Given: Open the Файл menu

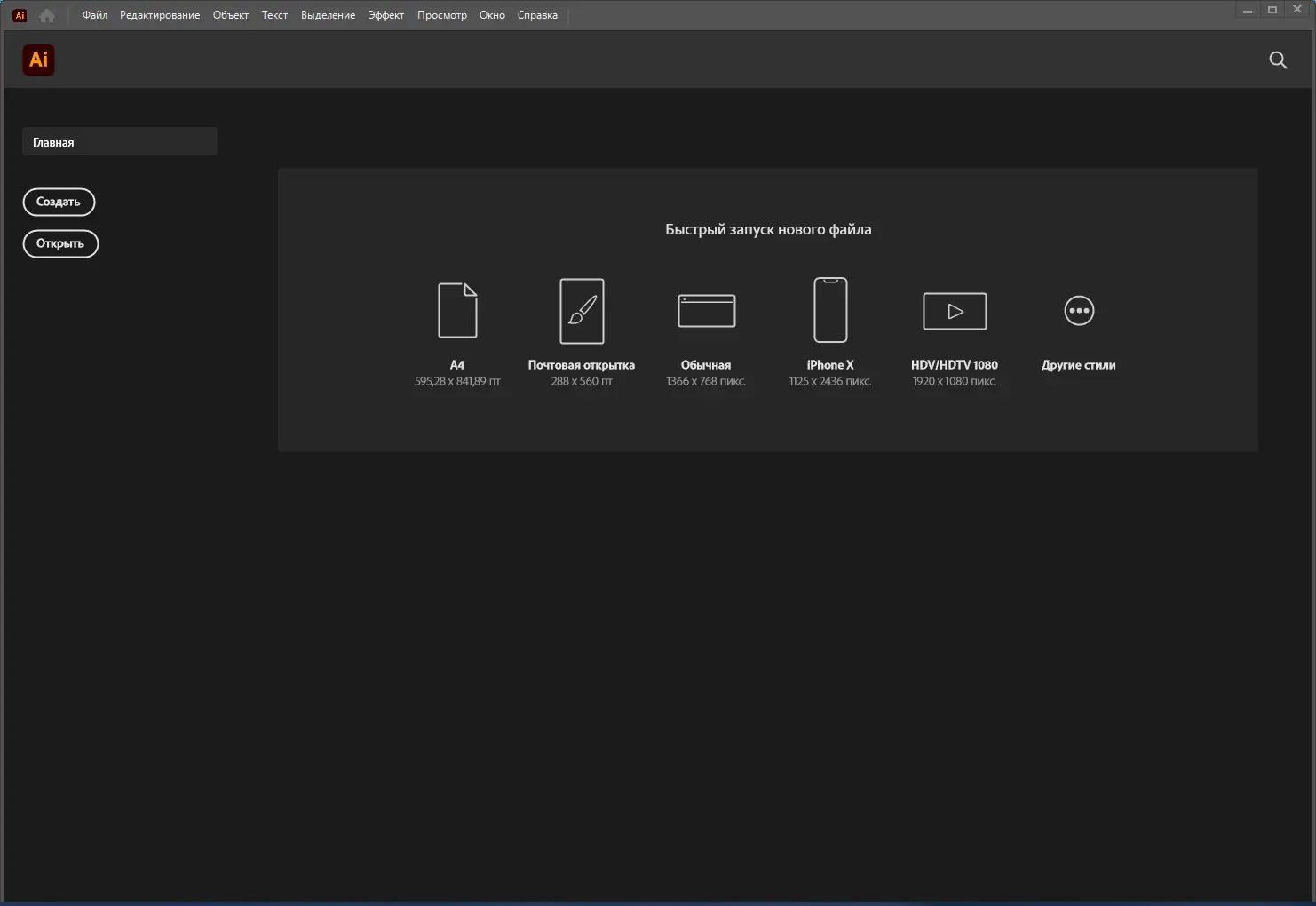Looking at the screenshot, I should [95, 15].
